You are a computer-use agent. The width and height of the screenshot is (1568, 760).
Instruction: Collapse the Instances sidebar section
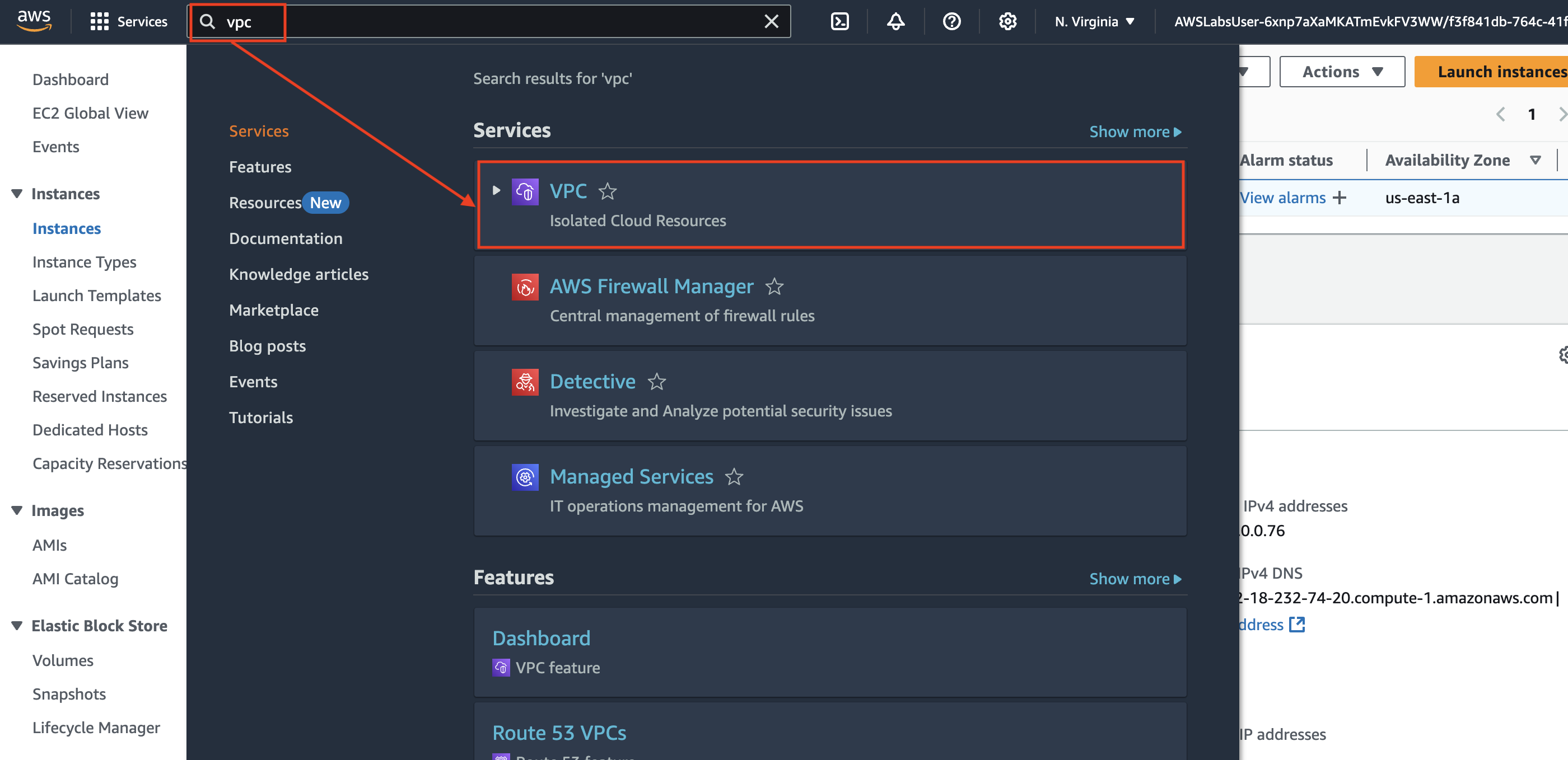coord(17,194)
